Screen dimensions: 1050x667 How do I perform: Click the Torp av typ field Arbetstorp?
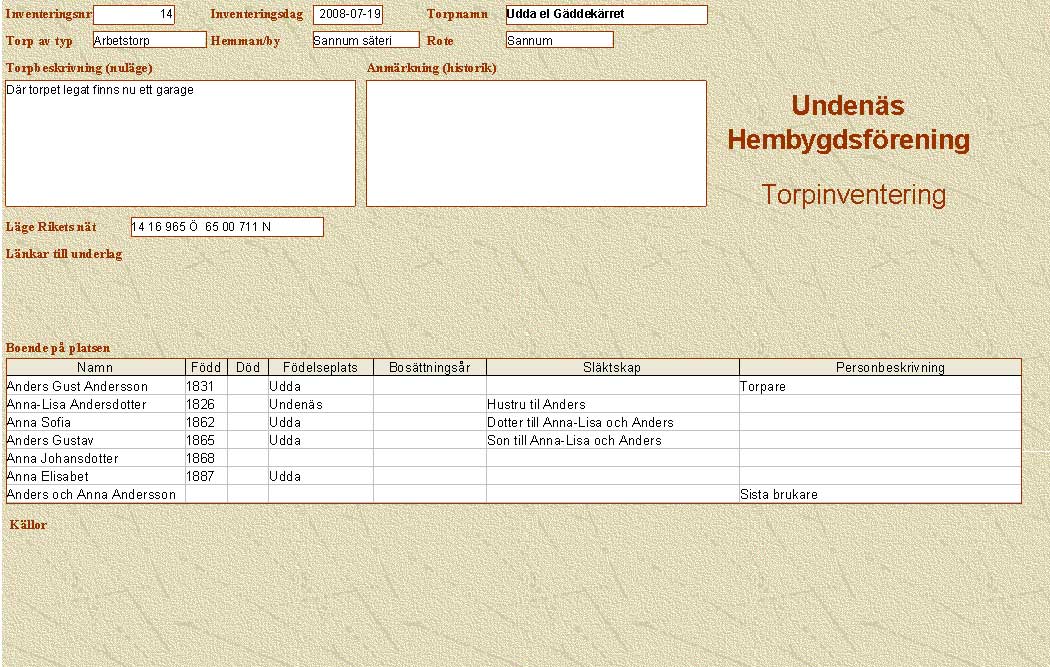(x=149, y=40)
